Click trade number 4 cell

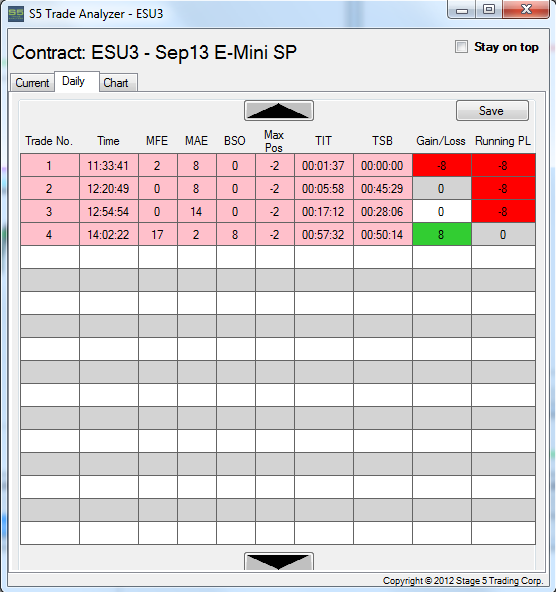(50, 234)
